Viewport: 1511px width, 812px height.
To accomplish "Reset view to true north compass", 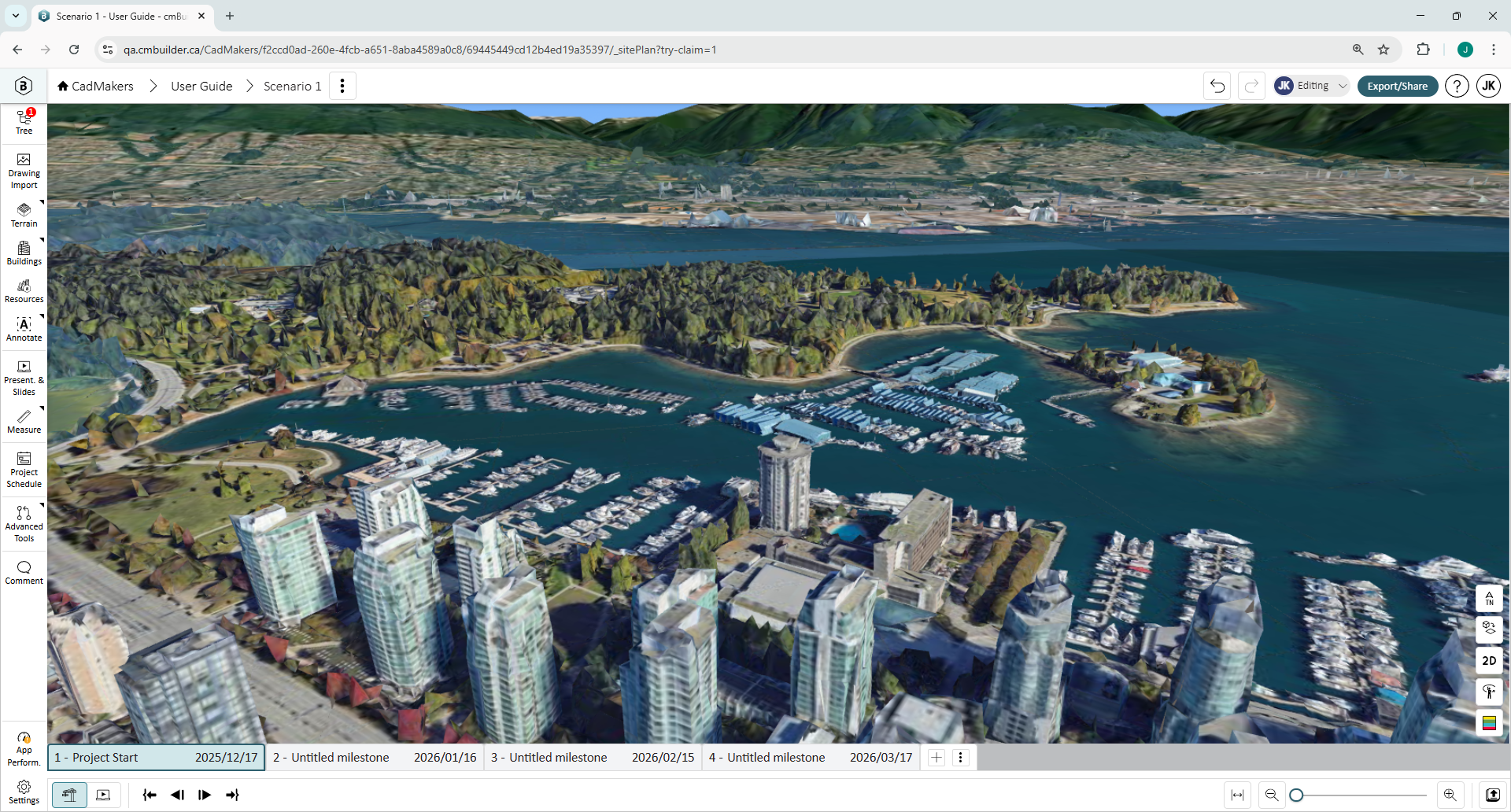I will (x=1489, y=599).
